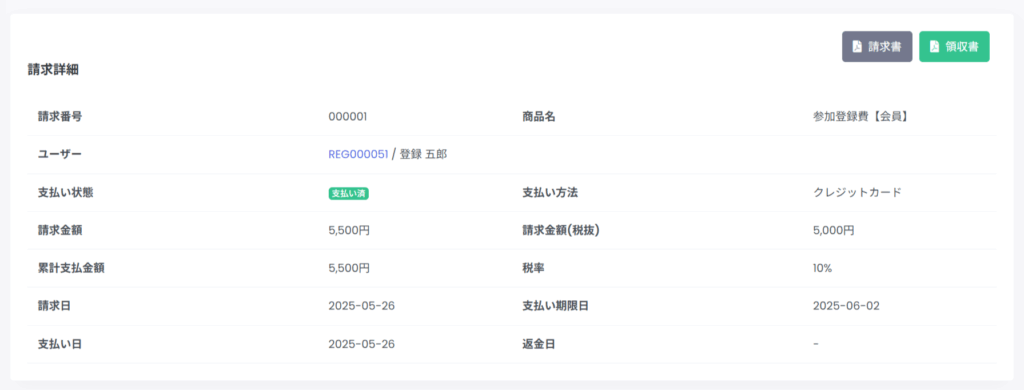Click the PDF icon in 領収書 button
Viewport: 1024px width, 390px height.
pyautogui.click(x=935, y=47)
